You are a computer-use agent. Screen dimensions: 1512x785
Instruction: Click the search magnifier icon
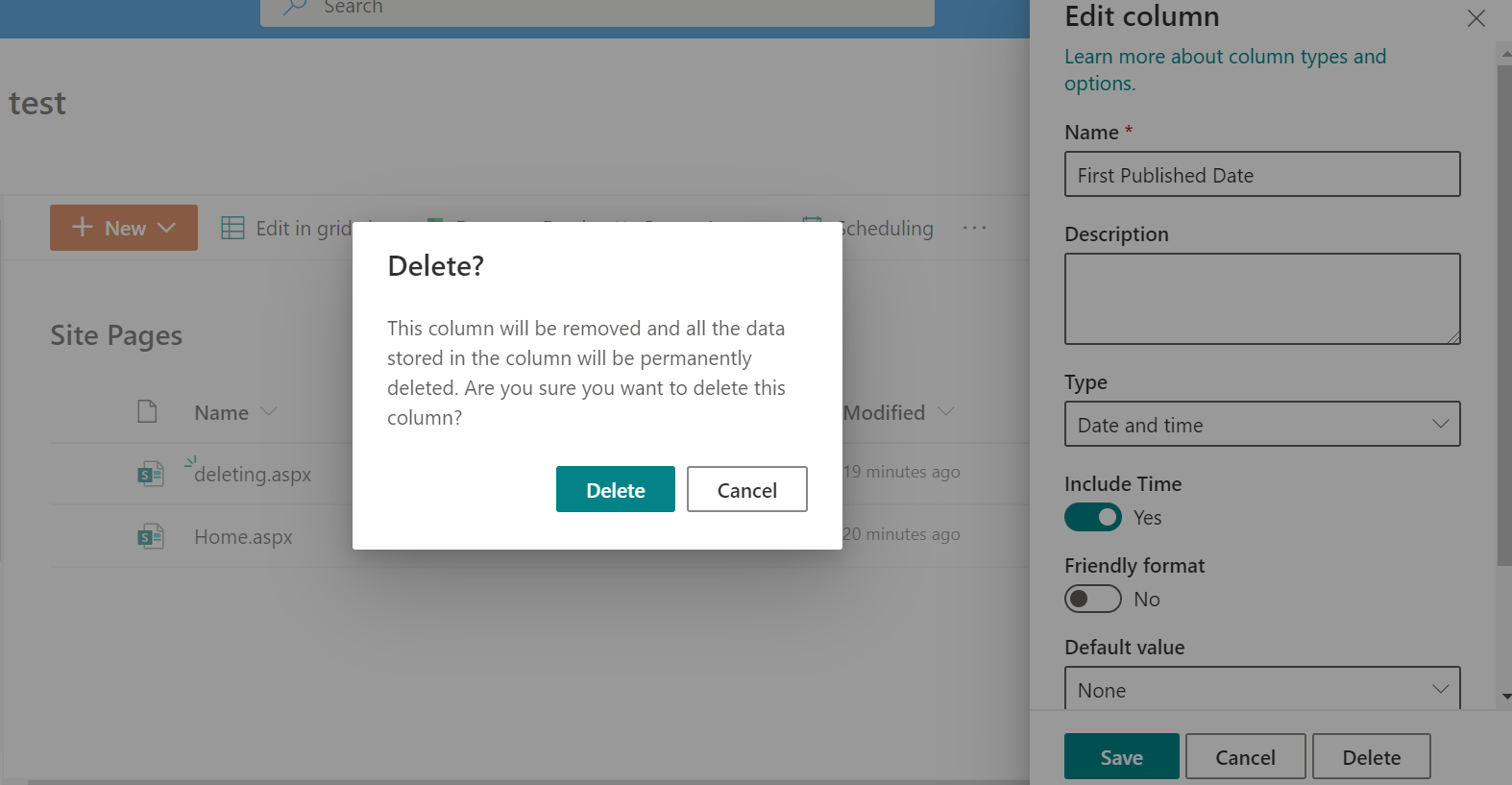pos(295,8)
